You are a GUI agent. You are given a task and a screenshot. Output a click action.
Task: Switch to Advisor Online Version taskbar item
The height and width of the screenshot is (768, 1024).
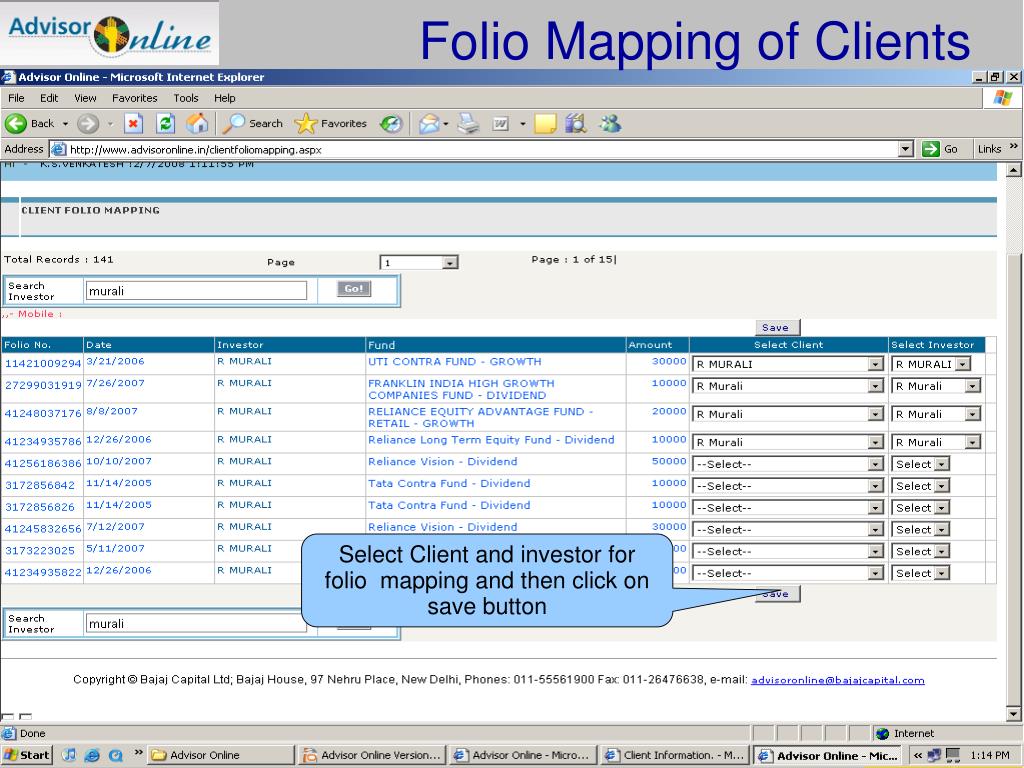[x=373, y=755]
